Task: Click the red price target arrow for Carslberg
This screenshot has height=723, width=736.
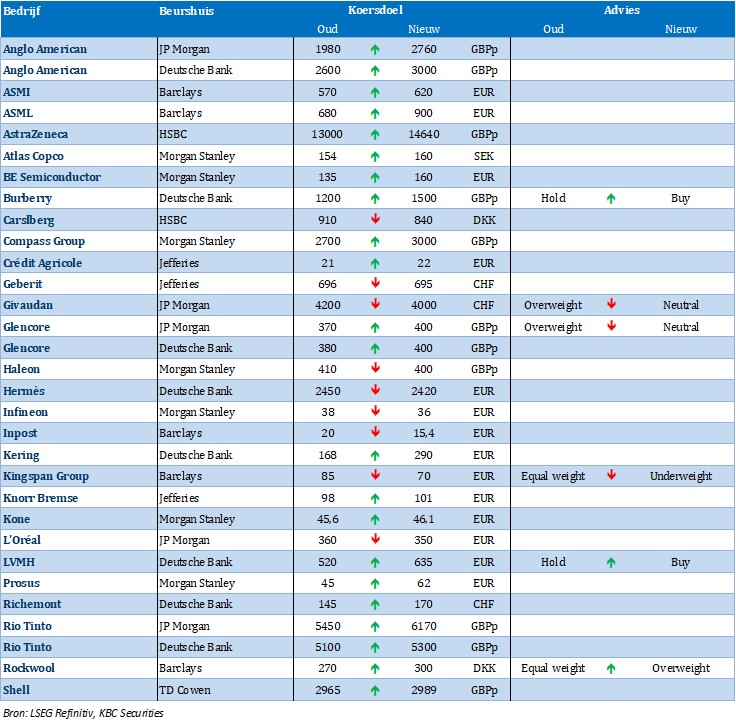Action: pos(375,220)
